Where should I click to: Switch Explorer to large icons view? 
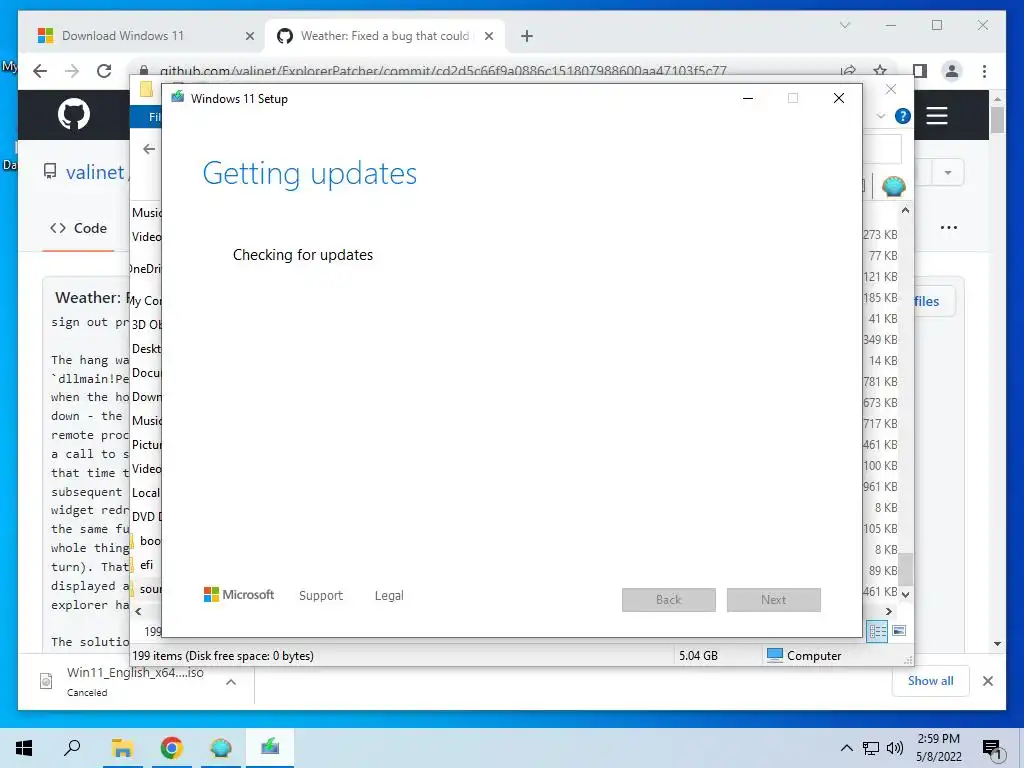tap(899, 631)
